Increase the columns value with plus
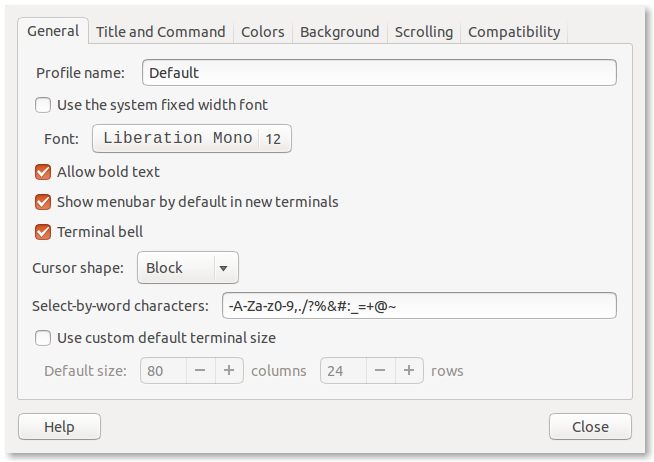The height and width of the screenshot is (462, 654). click(x=229, y=370)
